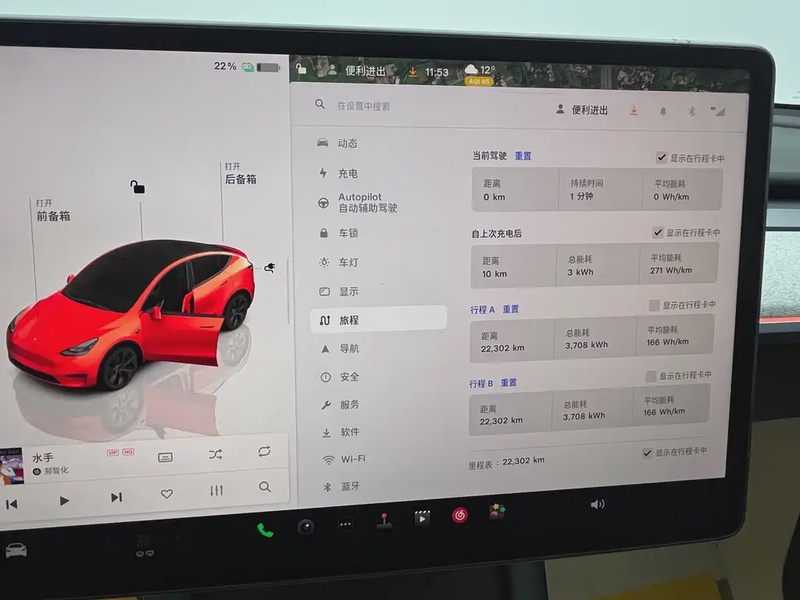This screenshot has width=800, height=600.
Task: Open the Toybox app icon
Action: pyautogui.click(x=497, y=511)
